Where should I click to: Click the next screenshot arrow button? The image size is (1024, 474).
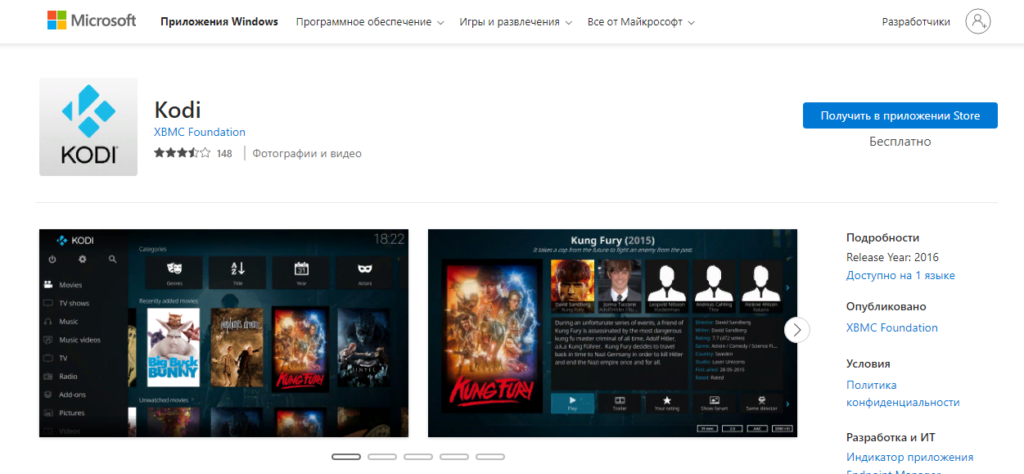797,330
